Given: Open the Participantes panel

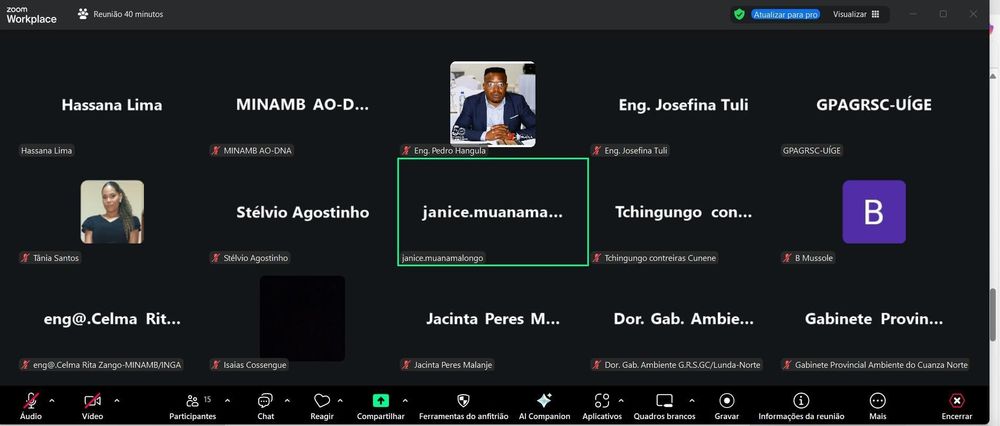Looking at the screenshot, I should tap(192, 404).
